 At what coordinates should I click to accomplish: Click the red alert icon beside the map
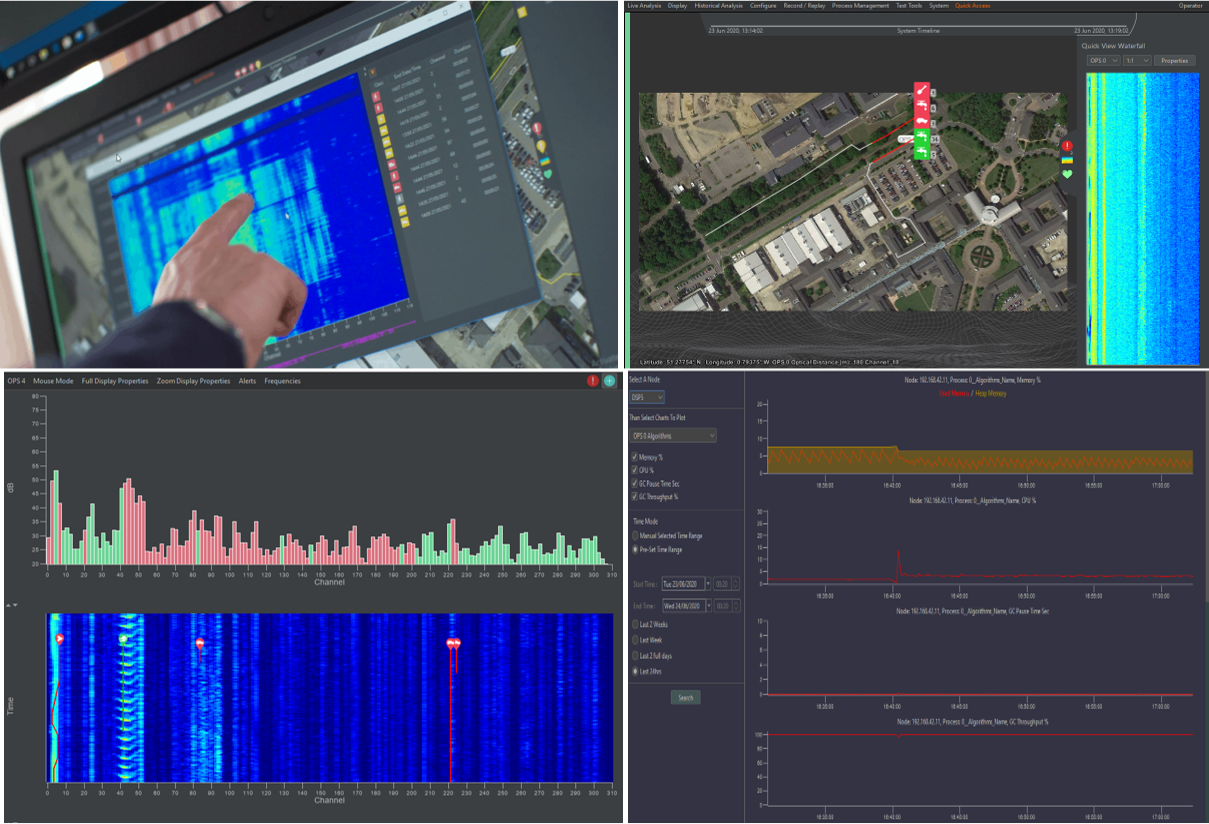pos(1067,146)
